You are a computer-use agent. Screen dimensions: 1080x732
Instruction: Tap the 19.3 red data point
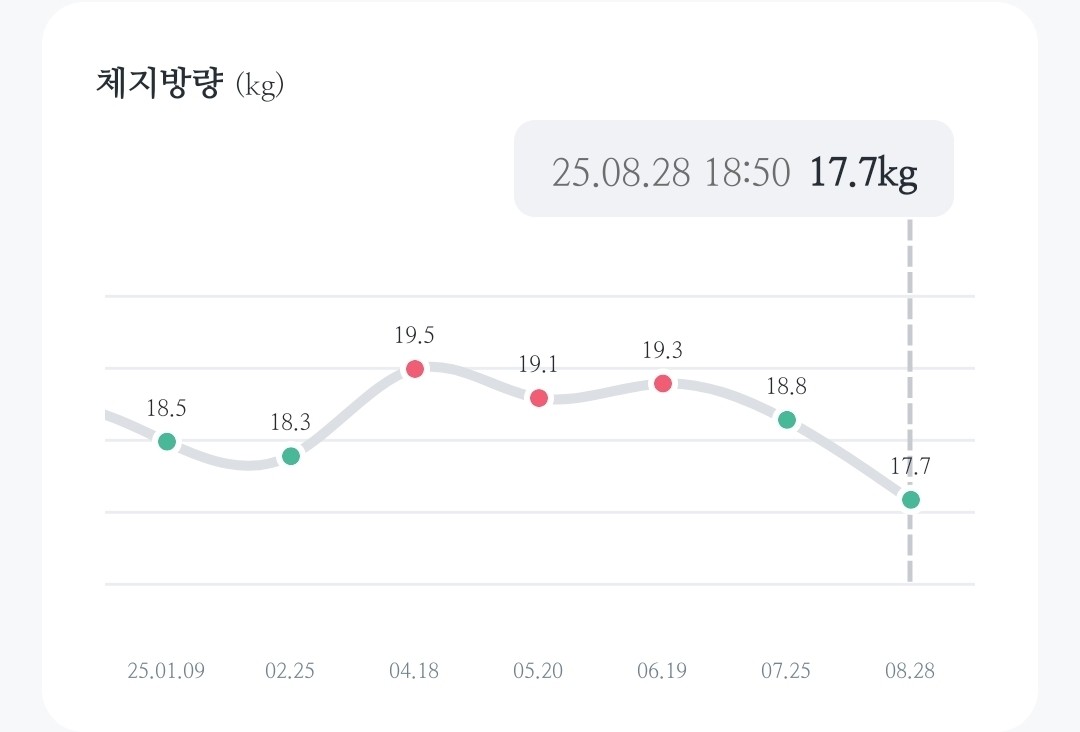(x=663, y=383)
